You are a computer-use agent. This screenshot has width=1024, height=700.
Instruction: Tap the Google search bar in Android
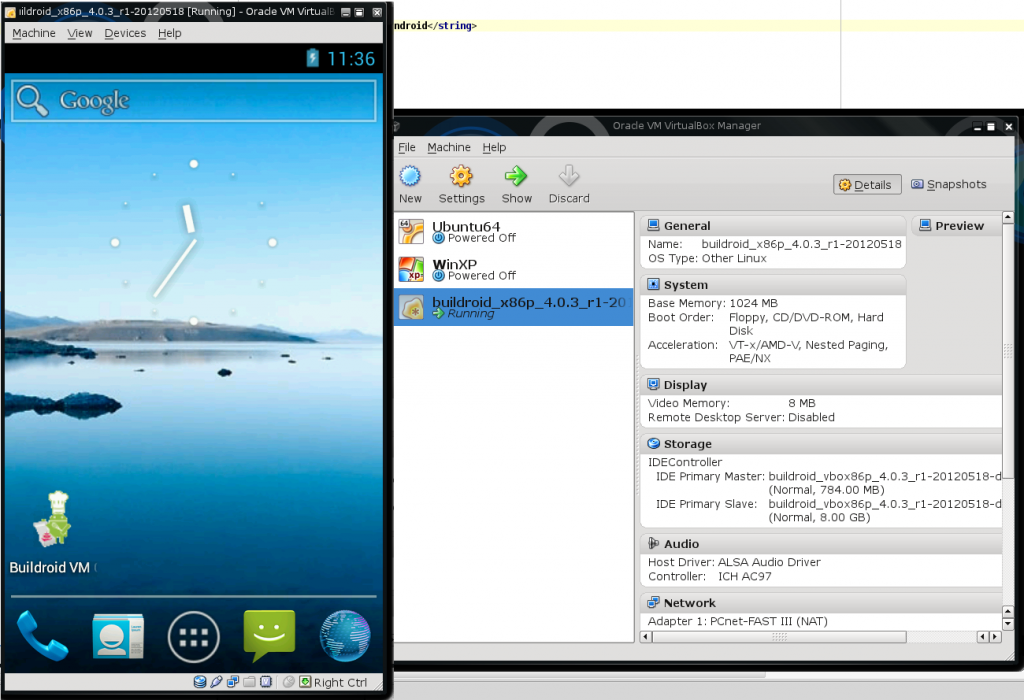(x=193, y=101)
